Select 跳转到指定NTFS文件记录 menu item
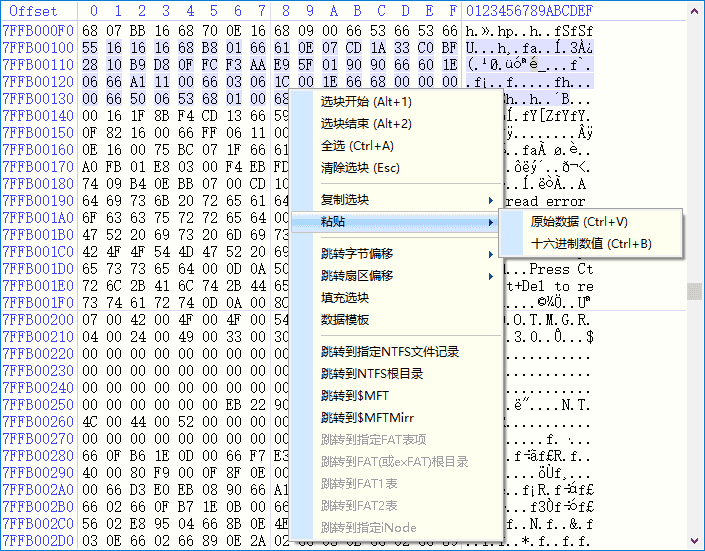The image size is (705, 551). [389, 352]
